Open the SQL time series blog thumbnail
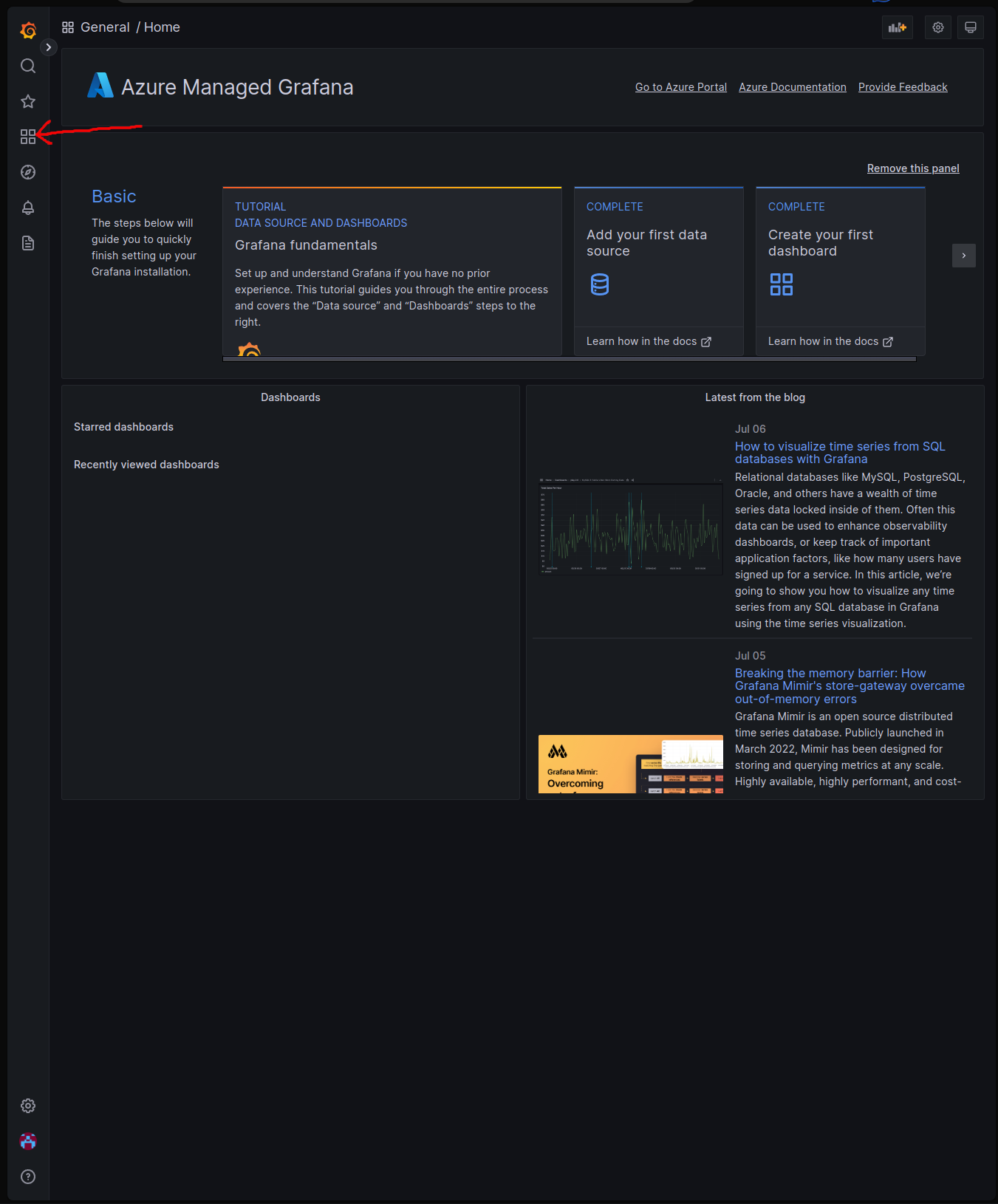The height and width of the screenshot is (1204, 998). click(x=630, y=526)
